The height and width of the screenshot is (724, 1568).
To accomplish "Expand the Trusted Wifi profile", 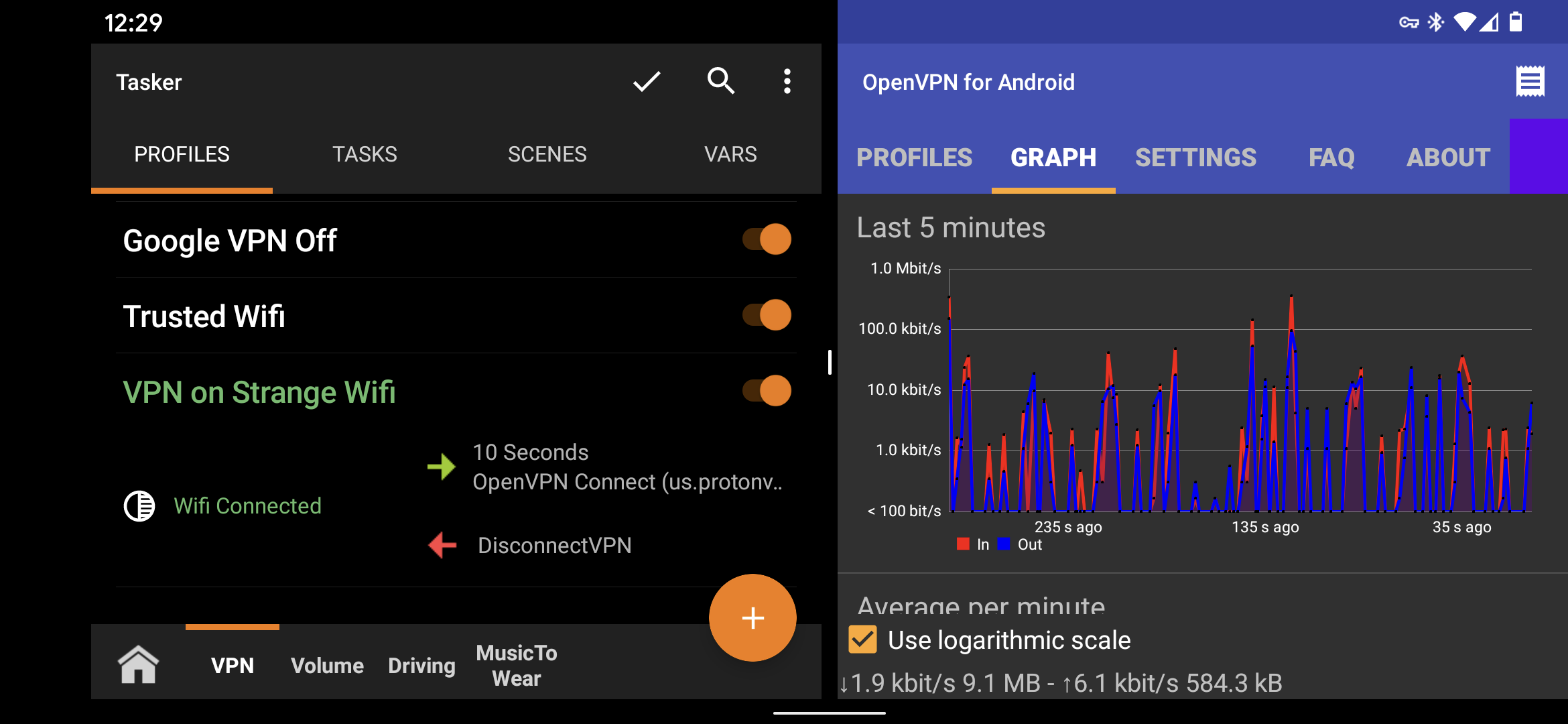I will click(204, 316).
